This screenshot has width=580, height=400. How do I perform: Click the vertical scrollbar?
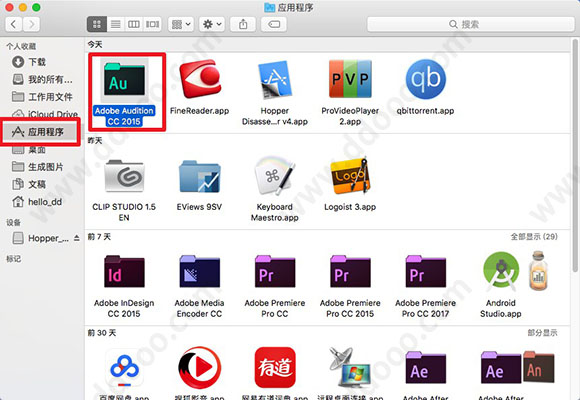[x=575, y=155]
